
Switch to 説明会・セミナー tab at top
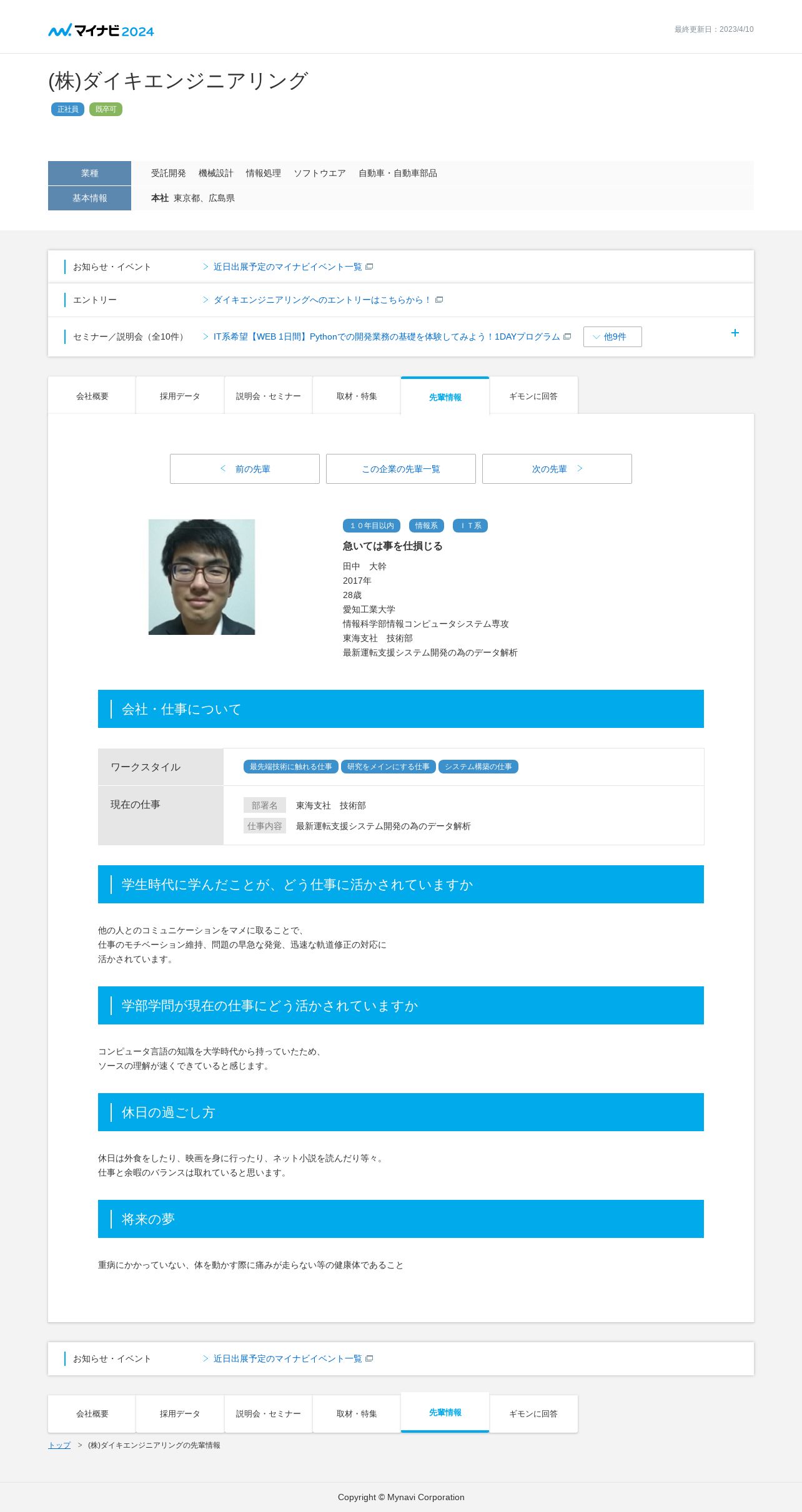point(269,396)
